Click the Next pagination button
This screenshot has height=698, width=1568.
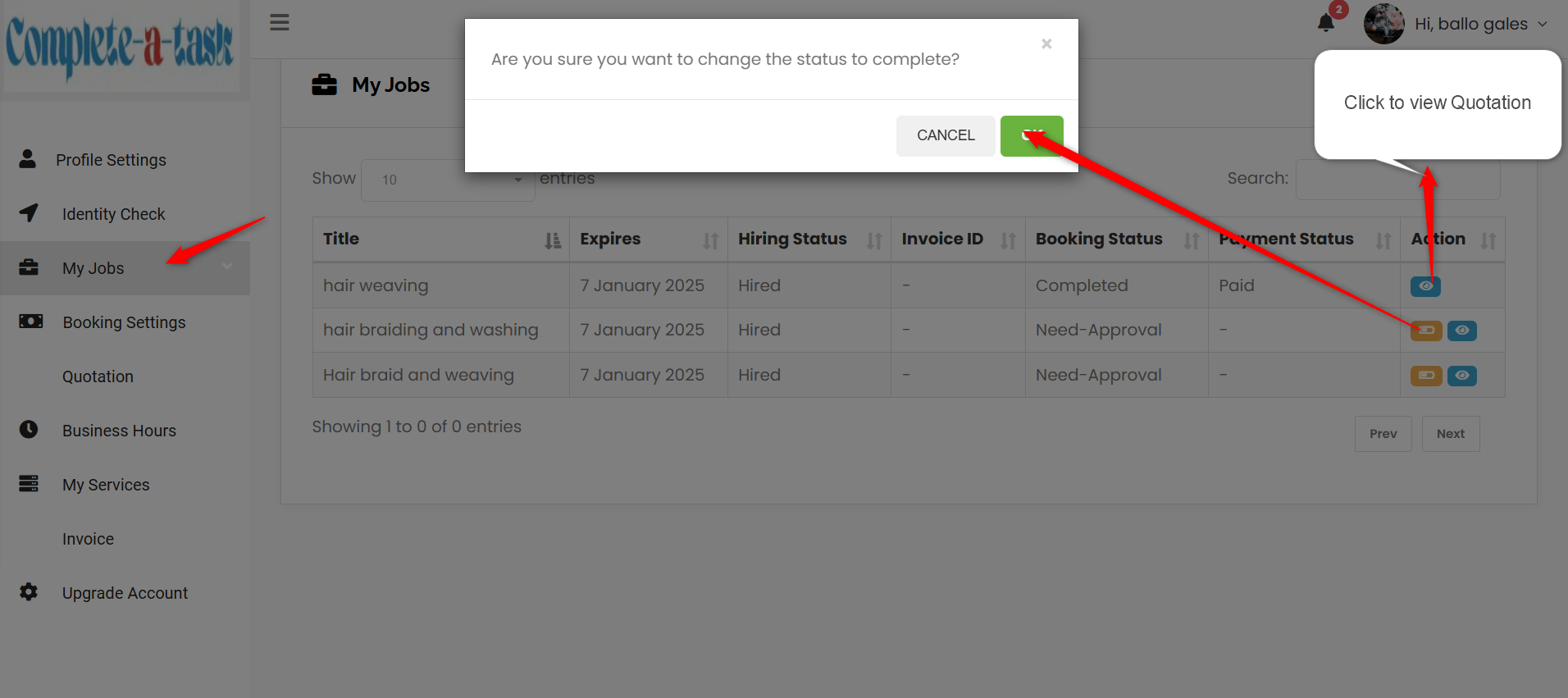click(1451, 434)
